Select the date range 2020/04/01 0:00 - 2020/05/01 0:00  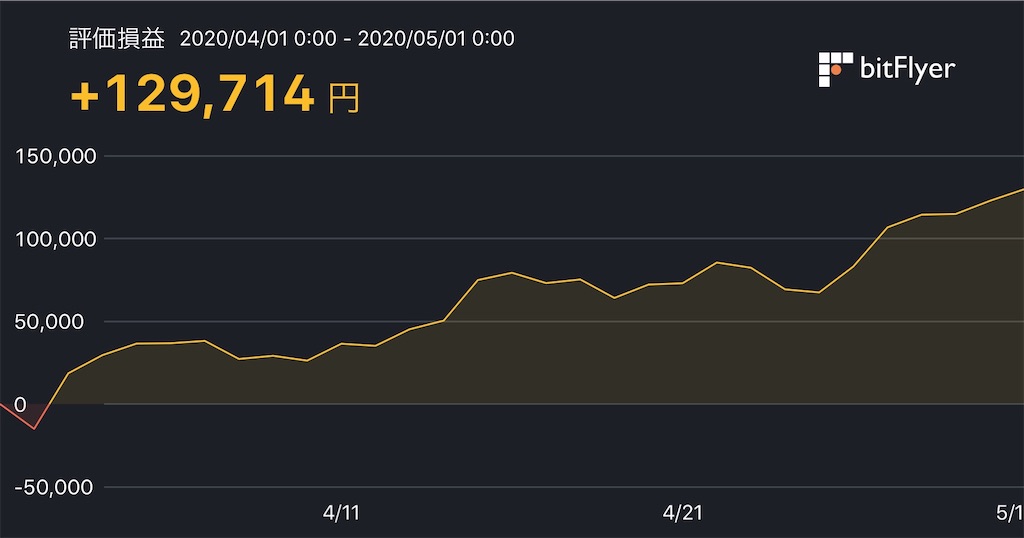tap(347, 39)
